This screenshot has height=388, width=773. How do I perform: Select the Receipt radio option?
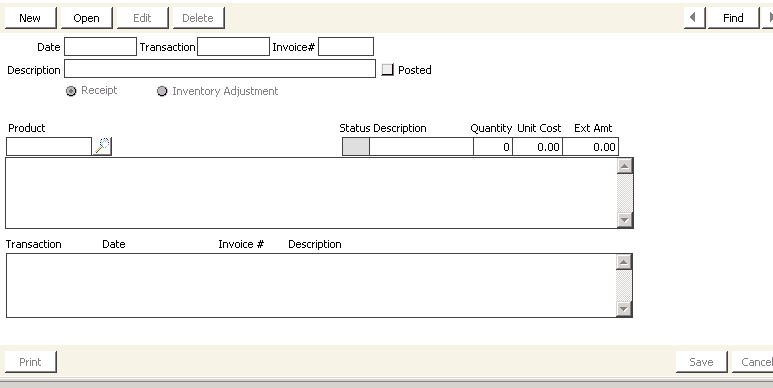pos(71,91)
